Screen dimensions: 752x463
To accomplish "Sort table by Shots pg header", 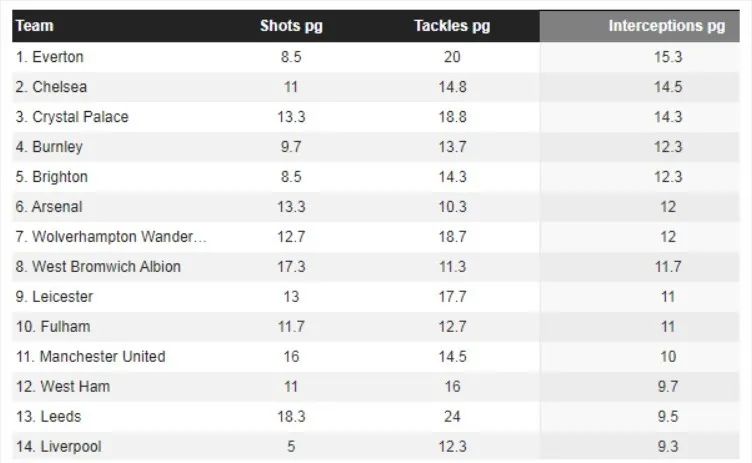I will point(291,26).
